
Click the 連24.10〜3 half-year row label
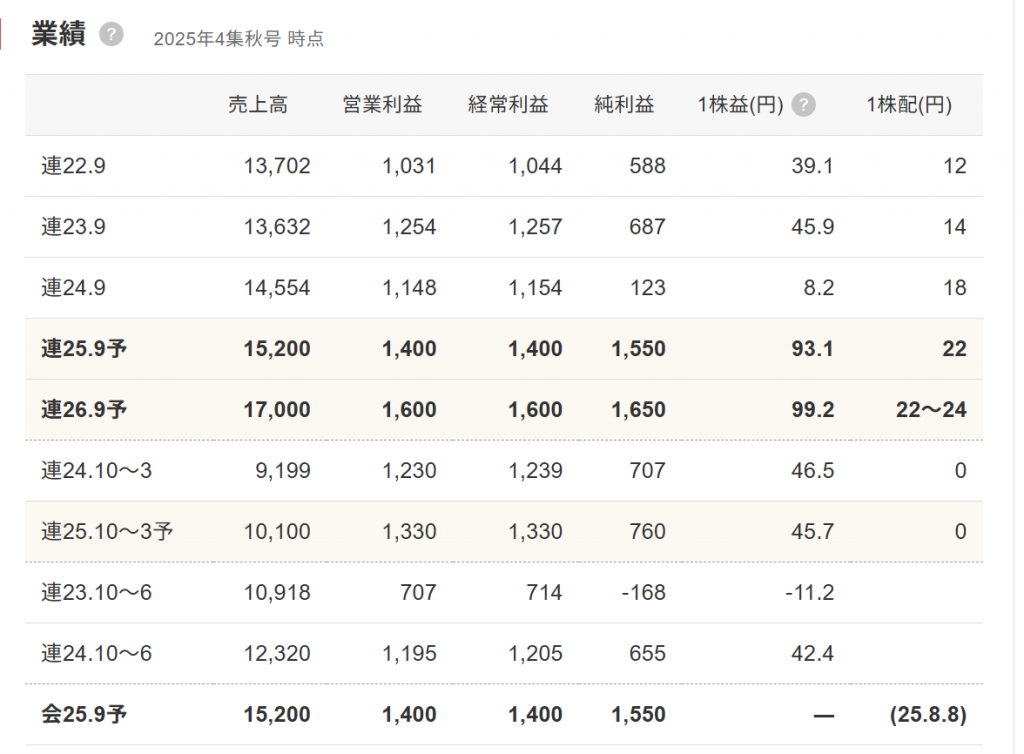(x=96, y=470)
